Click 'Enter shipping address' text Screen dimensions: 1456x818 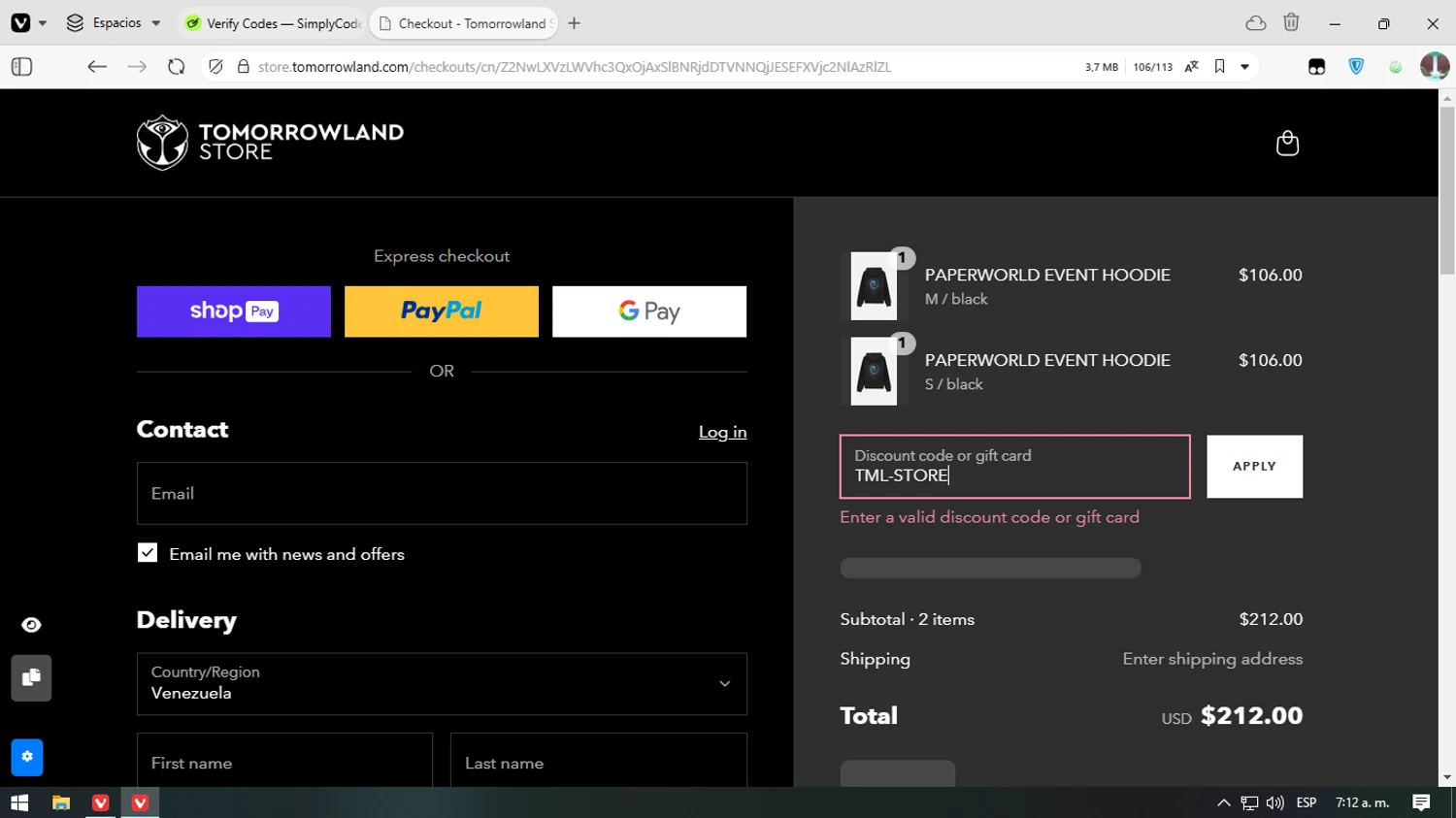point(1212,659)
